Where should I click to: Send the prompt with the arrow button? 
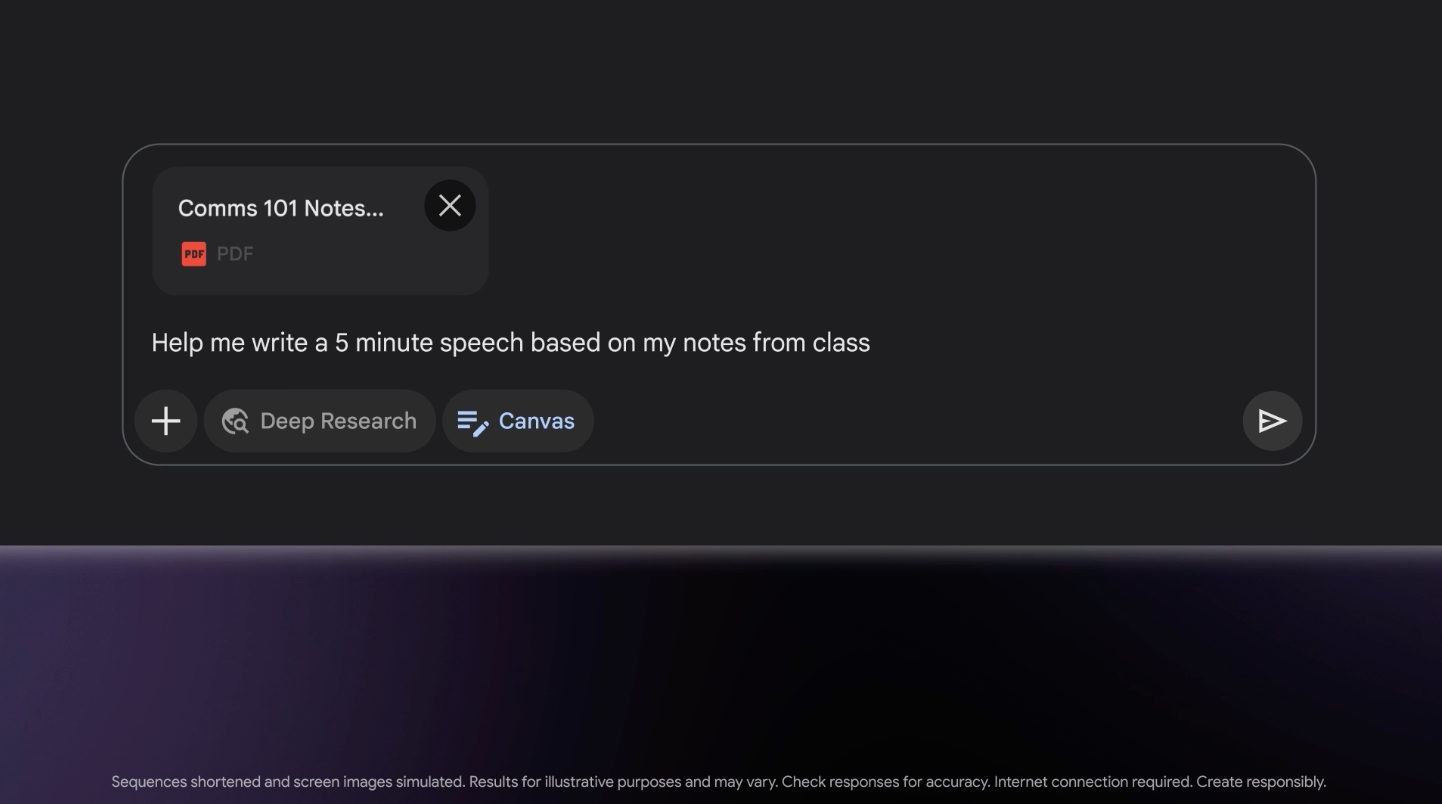click(x=1272, y=421)
